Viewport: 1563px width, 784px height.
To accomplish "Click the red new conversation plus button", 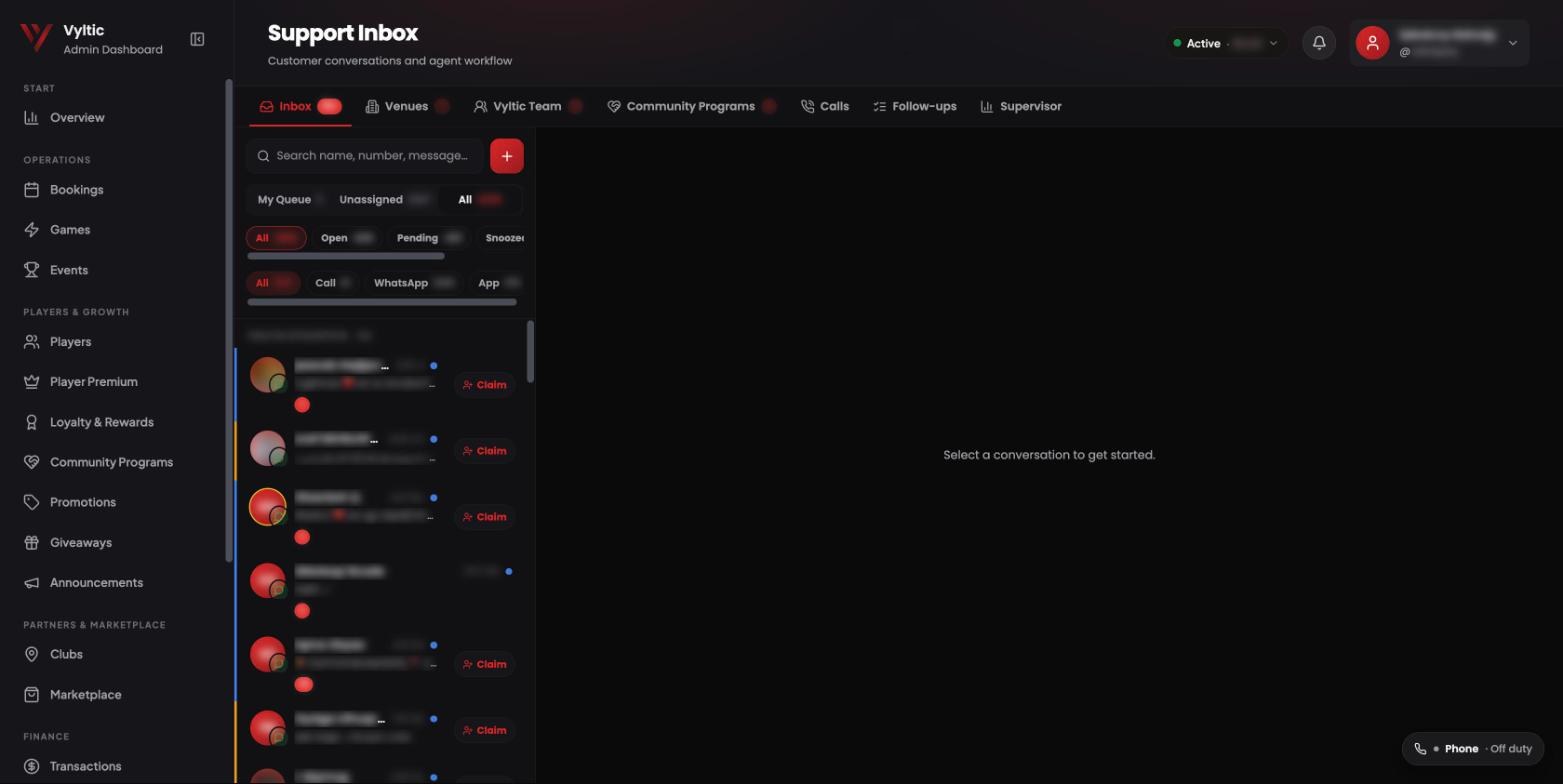I will point(507,156).
